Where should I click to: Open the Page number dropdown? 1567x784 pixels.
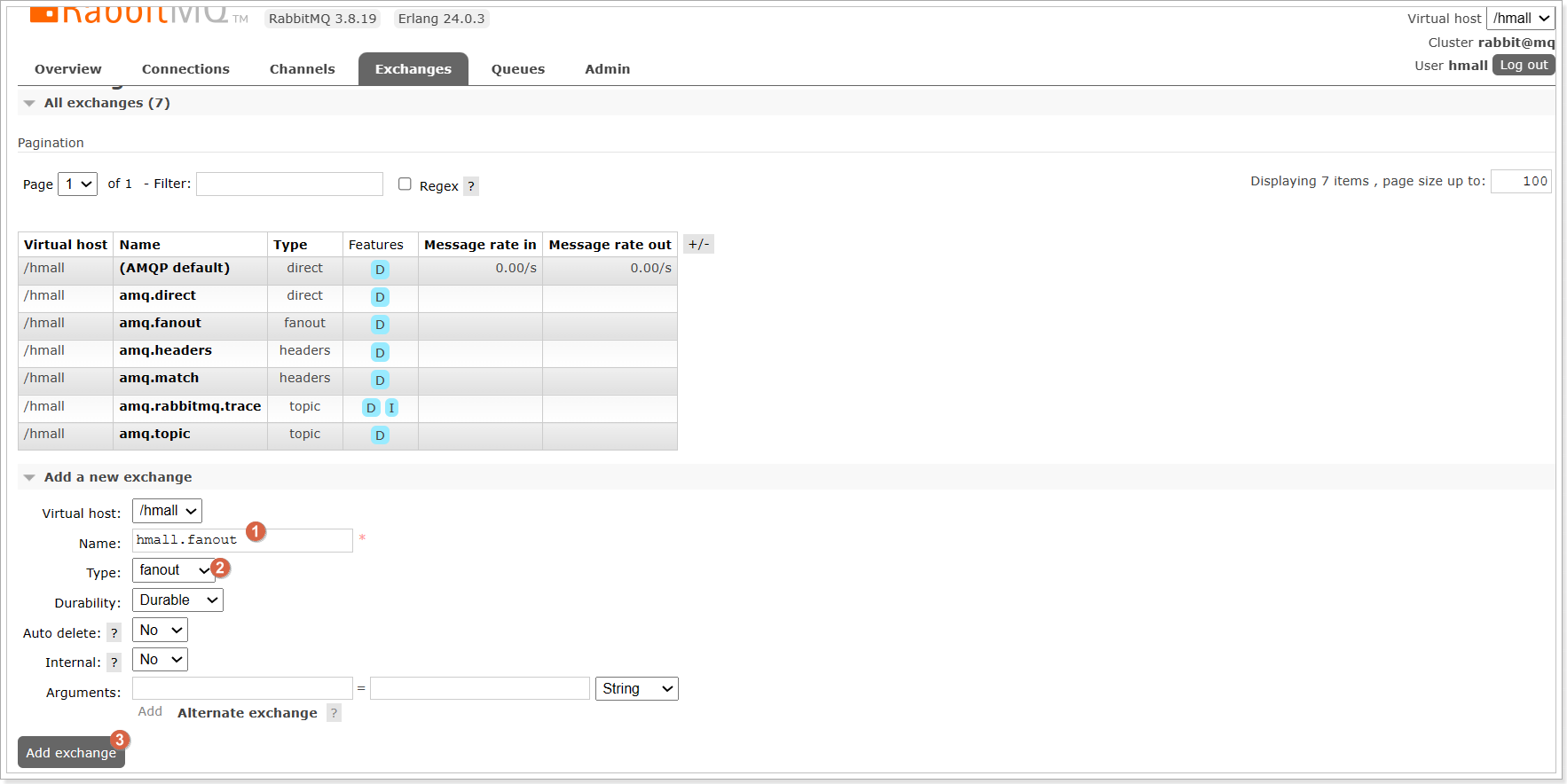pos(77,184)
